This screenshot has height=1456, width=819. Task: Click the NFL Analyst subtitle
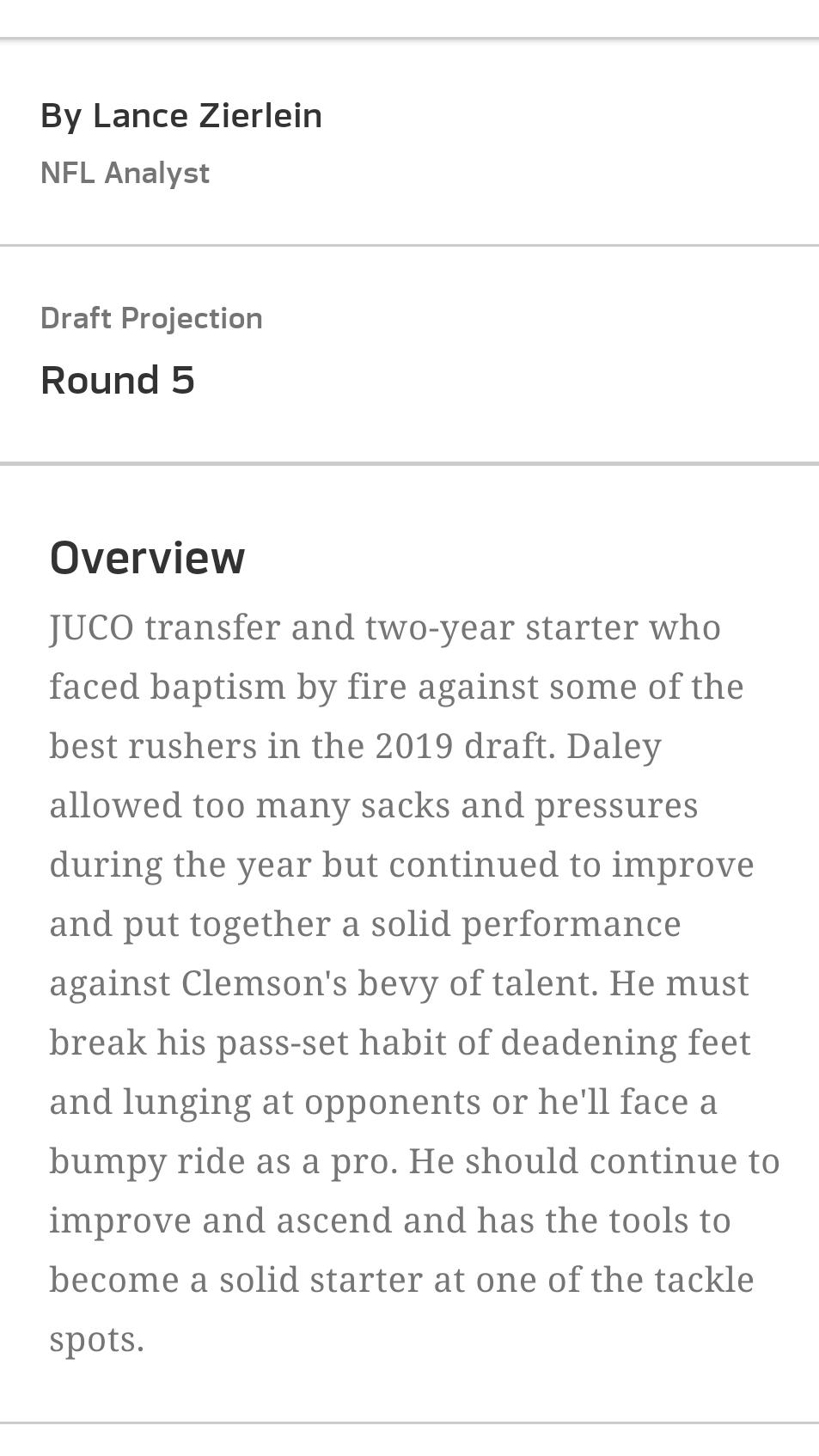click(125, 173)
